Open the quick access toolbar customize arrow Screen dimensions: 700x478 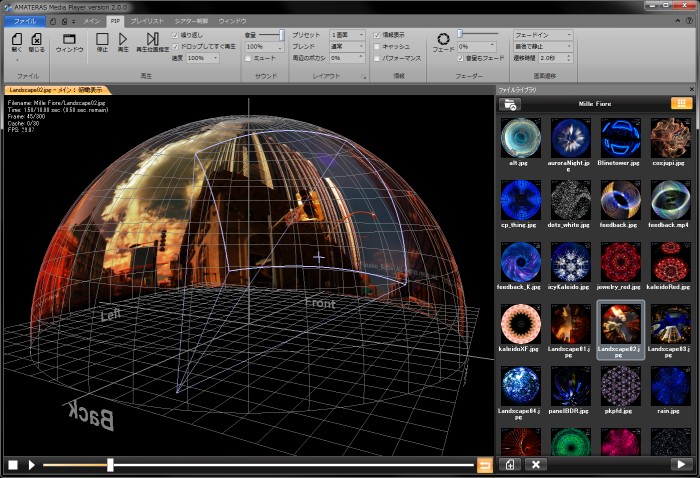[74, 21]
